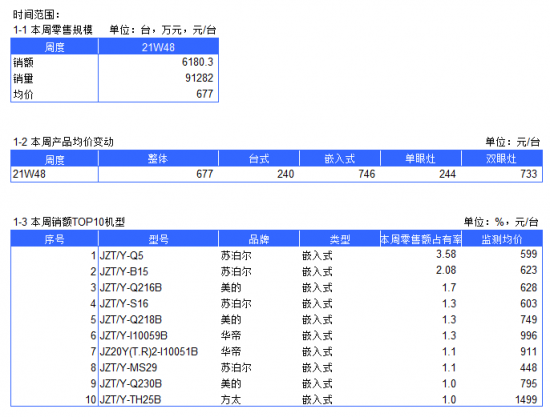Click 美的 brand in JZT/Y-Q216B row
Screen dimensions: 550x417
(231, 288)
